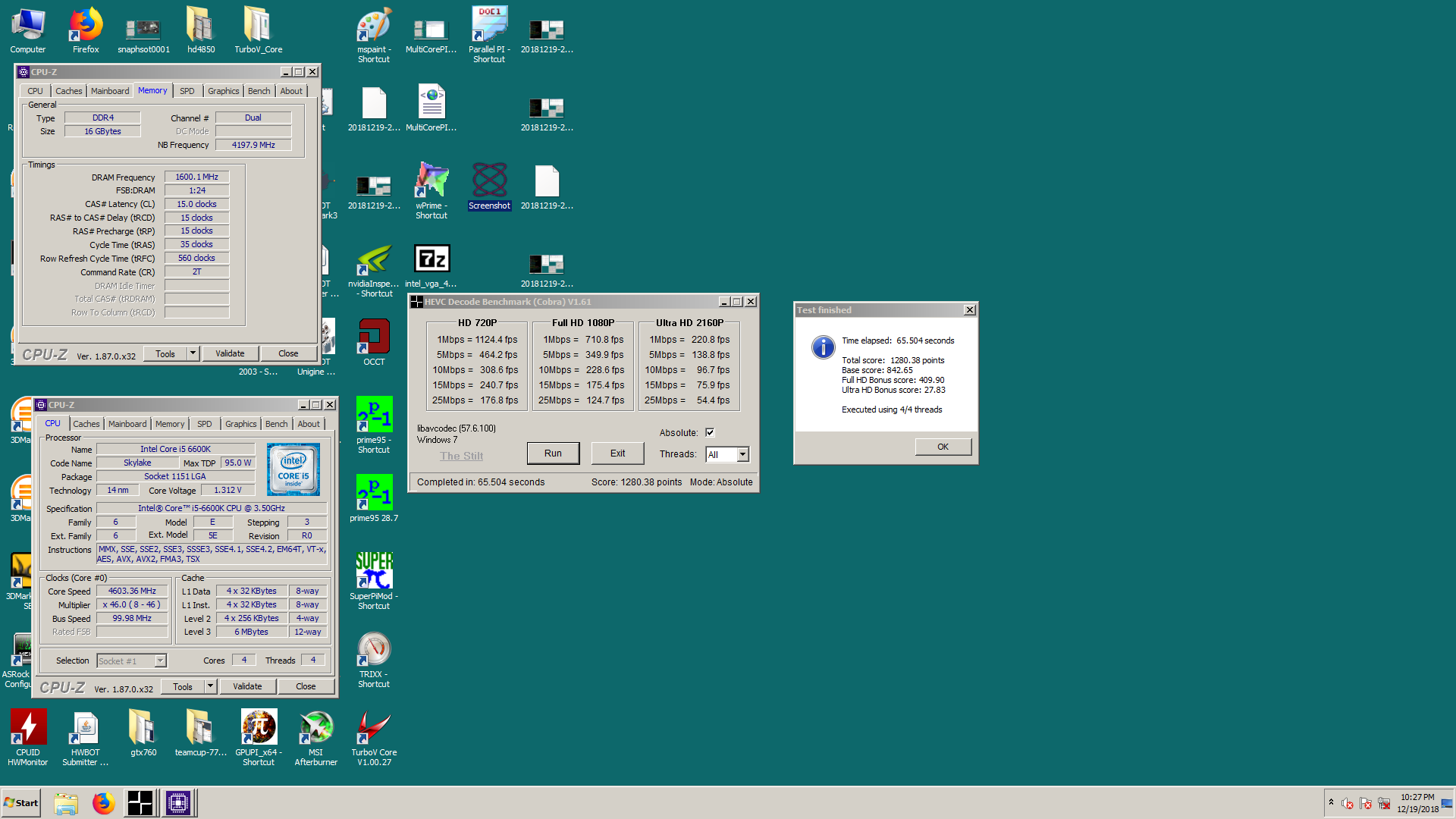Click Run in HEVC Decode Benchmark
The height and width of the screenshot is (819, 1456).
(553, 453)
